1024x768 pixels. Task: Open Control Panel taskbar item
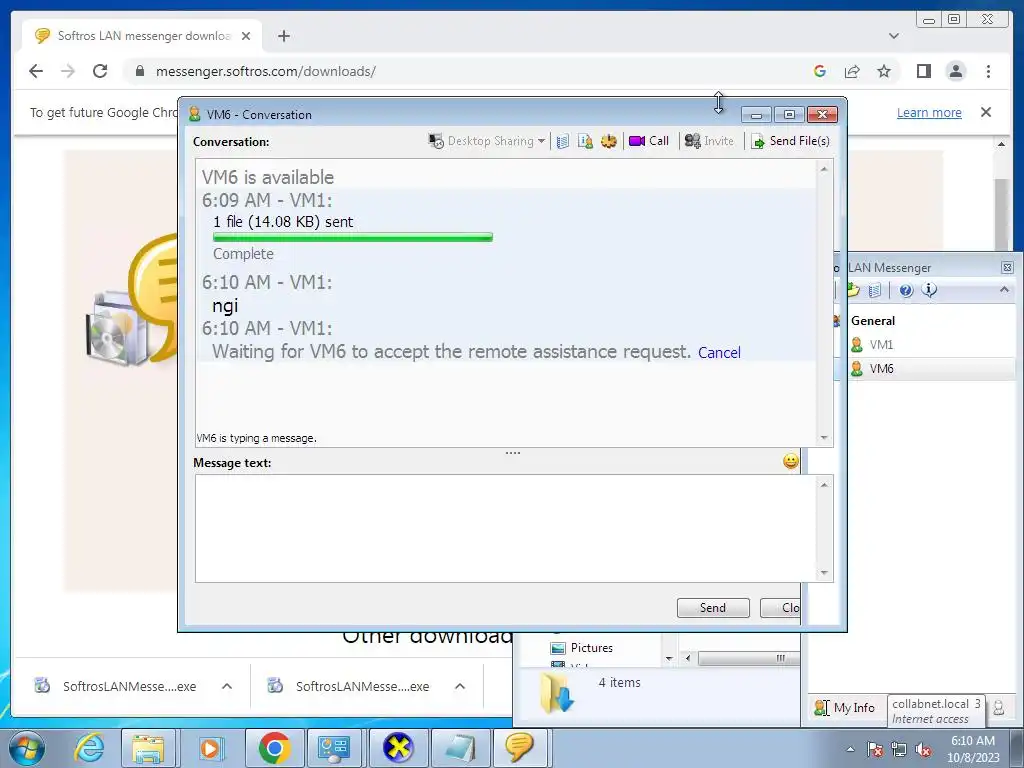(334, 748)
